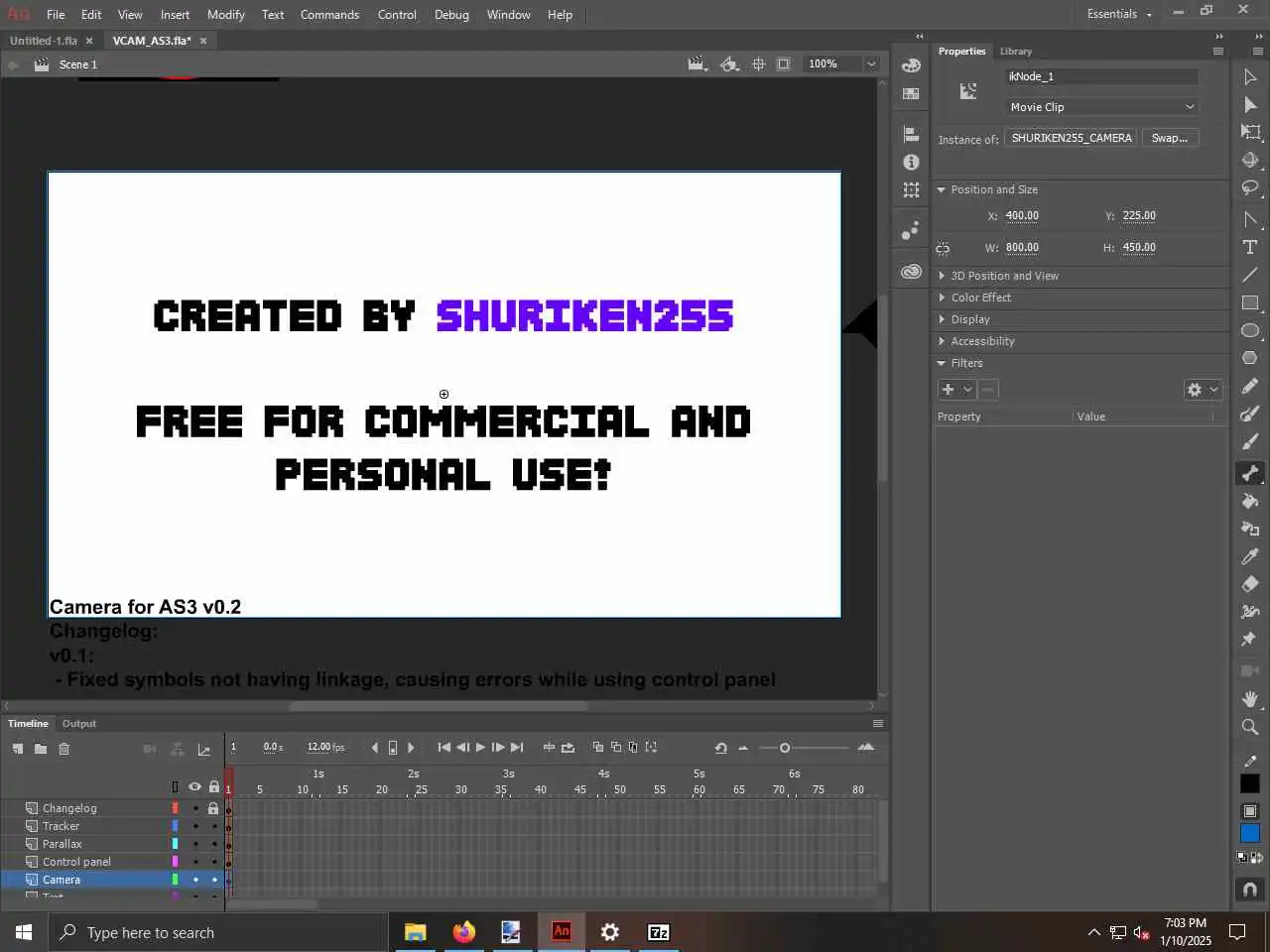Adjust the timeline zoom slider
1270x952 pixels.
coord(784,748)
